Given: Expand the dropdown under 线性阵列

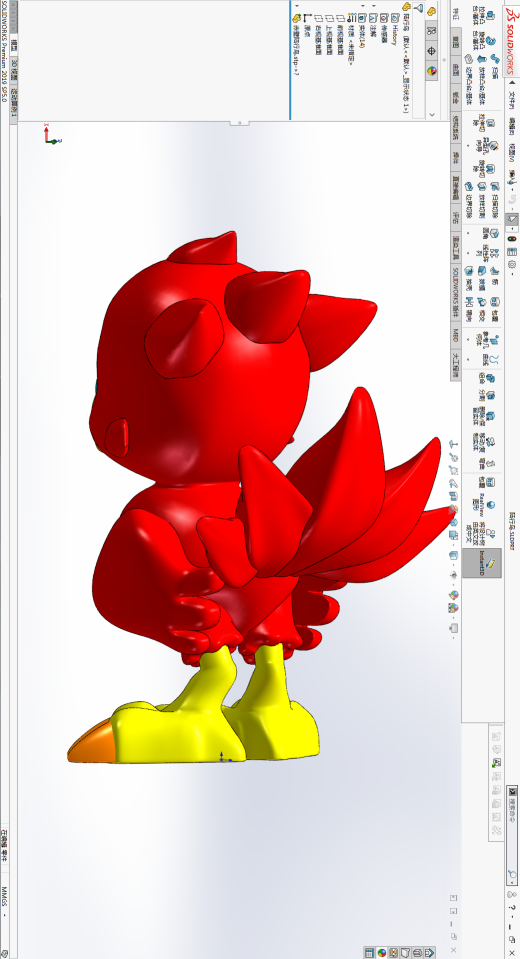Looking at the screenshot, I should pyautogui.click(x=468, y=253).
